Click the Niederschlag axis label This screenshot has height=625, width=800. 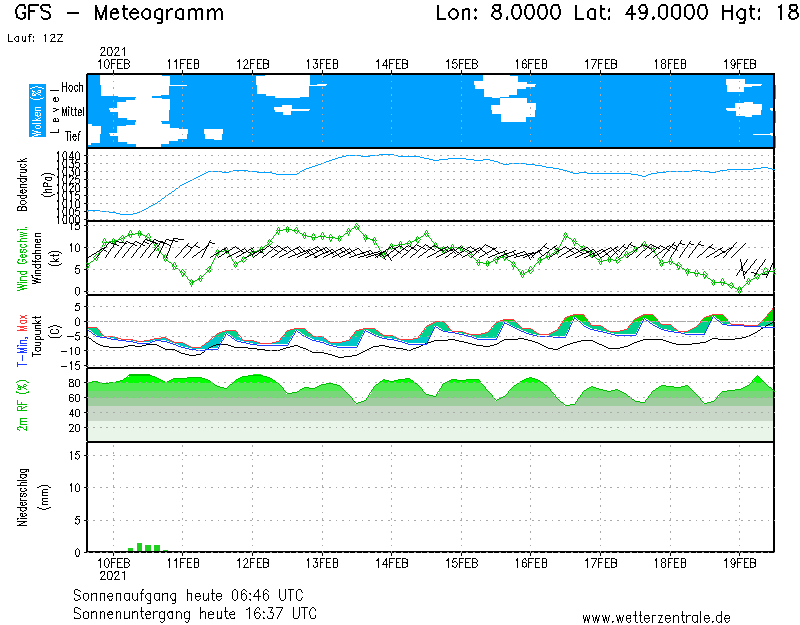[x=22, y=497]
